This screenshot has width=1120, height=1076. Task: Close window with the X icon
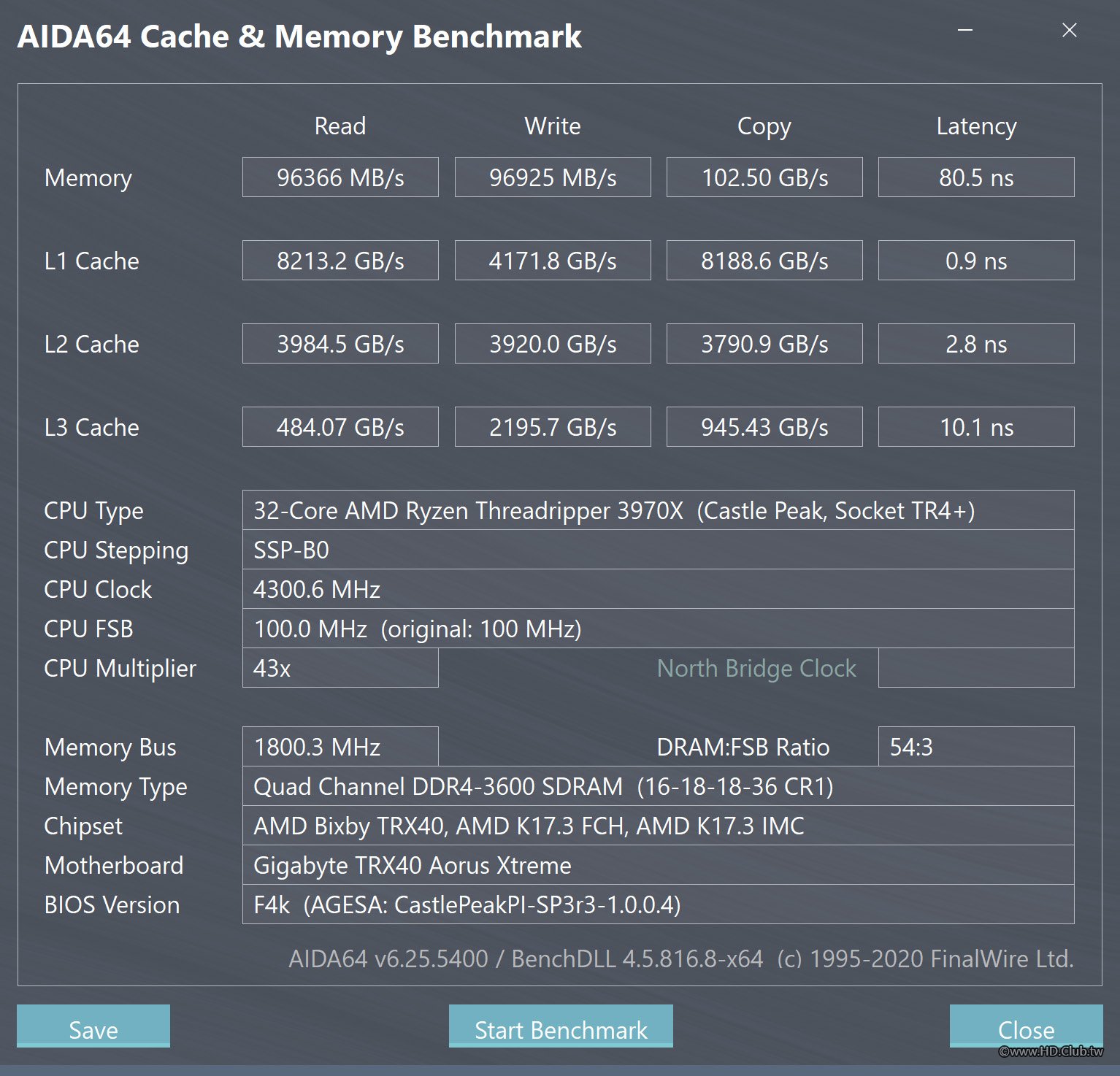pos(1069,30)
